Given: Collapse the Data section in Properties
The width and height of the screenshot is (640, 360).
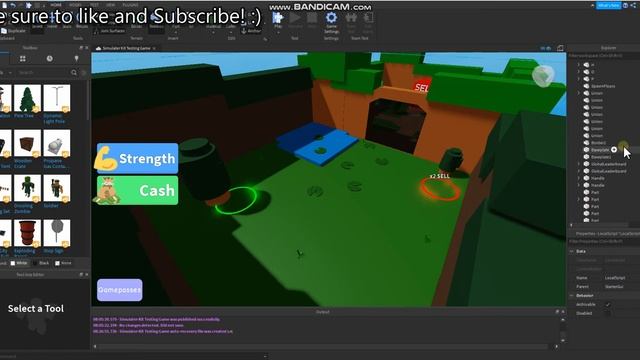Looking at the screenshot, I should 572,251.
